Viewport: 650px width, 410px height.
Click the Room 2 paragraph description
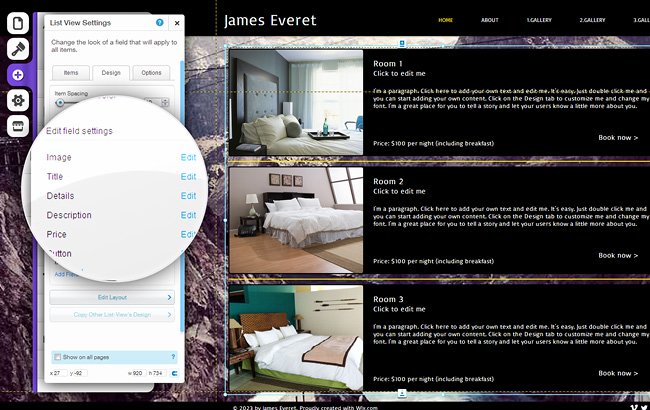511,216
